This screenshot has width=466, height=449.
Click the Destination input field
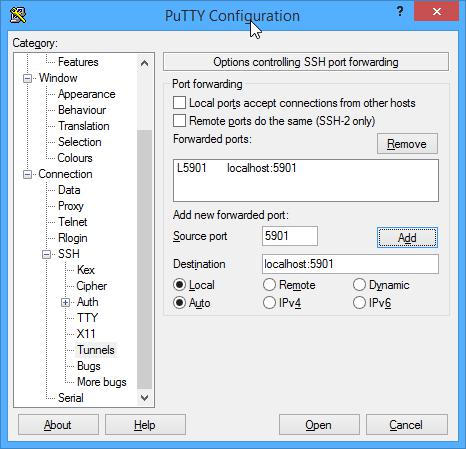coord(350,264)
